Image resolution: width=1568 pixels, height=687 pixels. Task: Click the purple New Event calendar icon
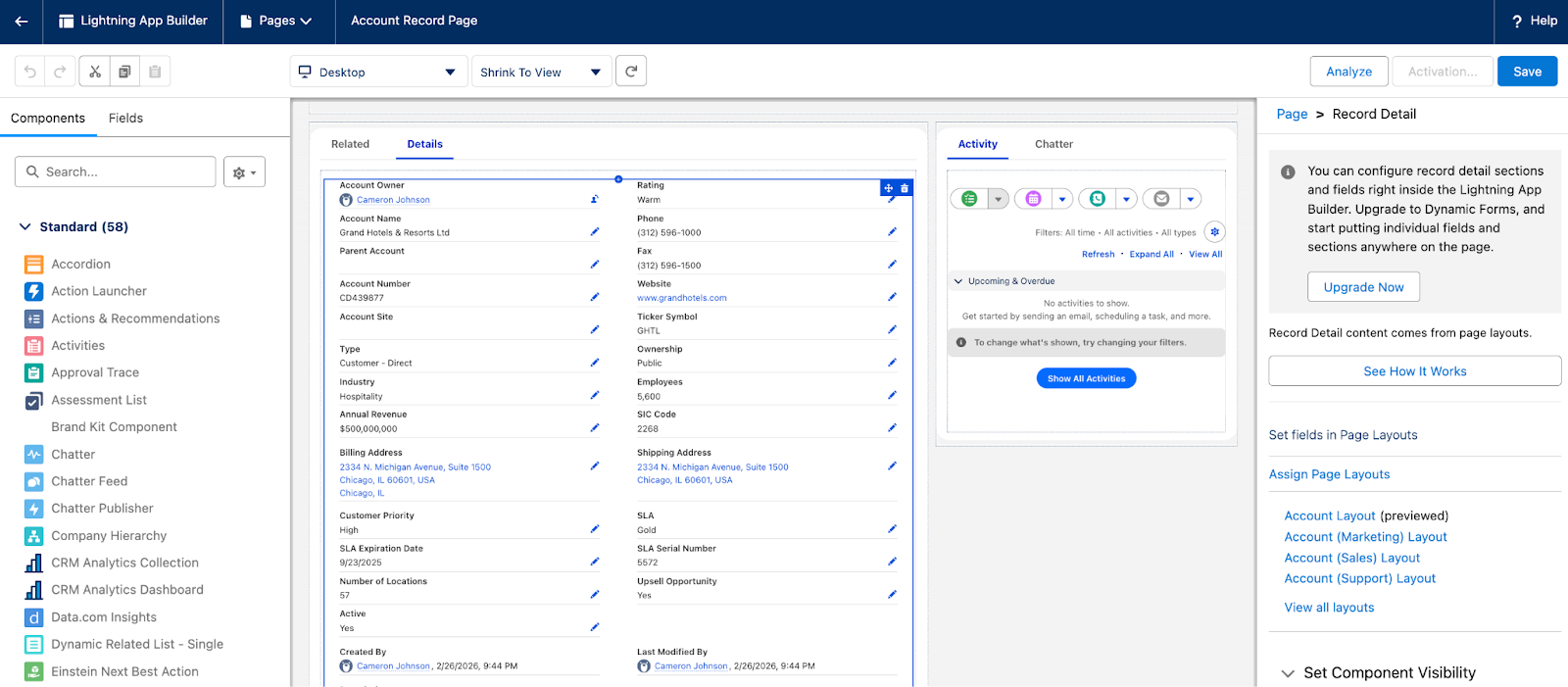pyautogui.click(x=1033, y=199)
